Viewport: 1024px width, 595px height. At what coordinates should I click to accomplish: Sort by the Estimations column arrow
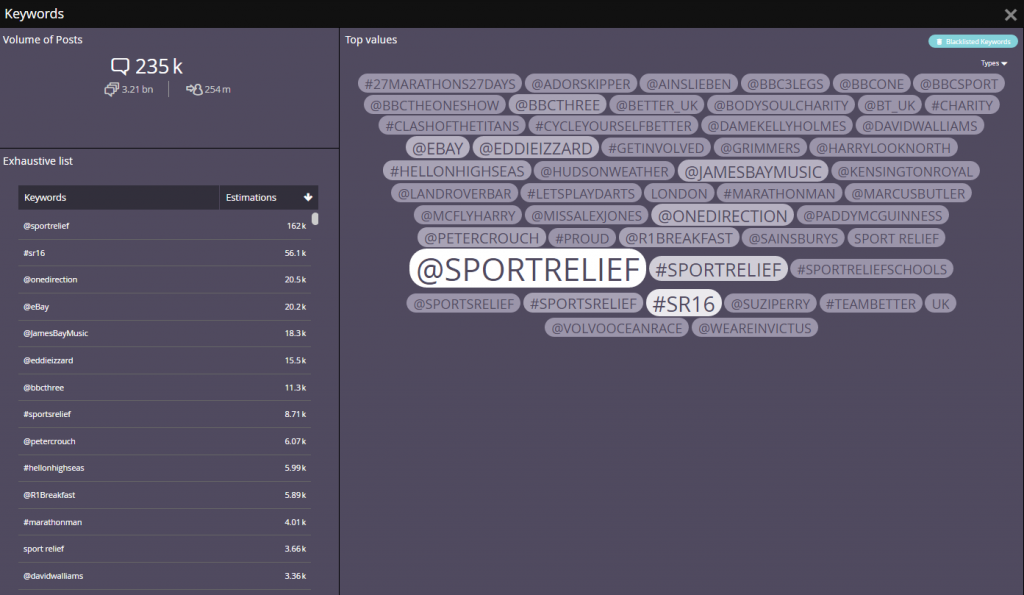(308, 197)
